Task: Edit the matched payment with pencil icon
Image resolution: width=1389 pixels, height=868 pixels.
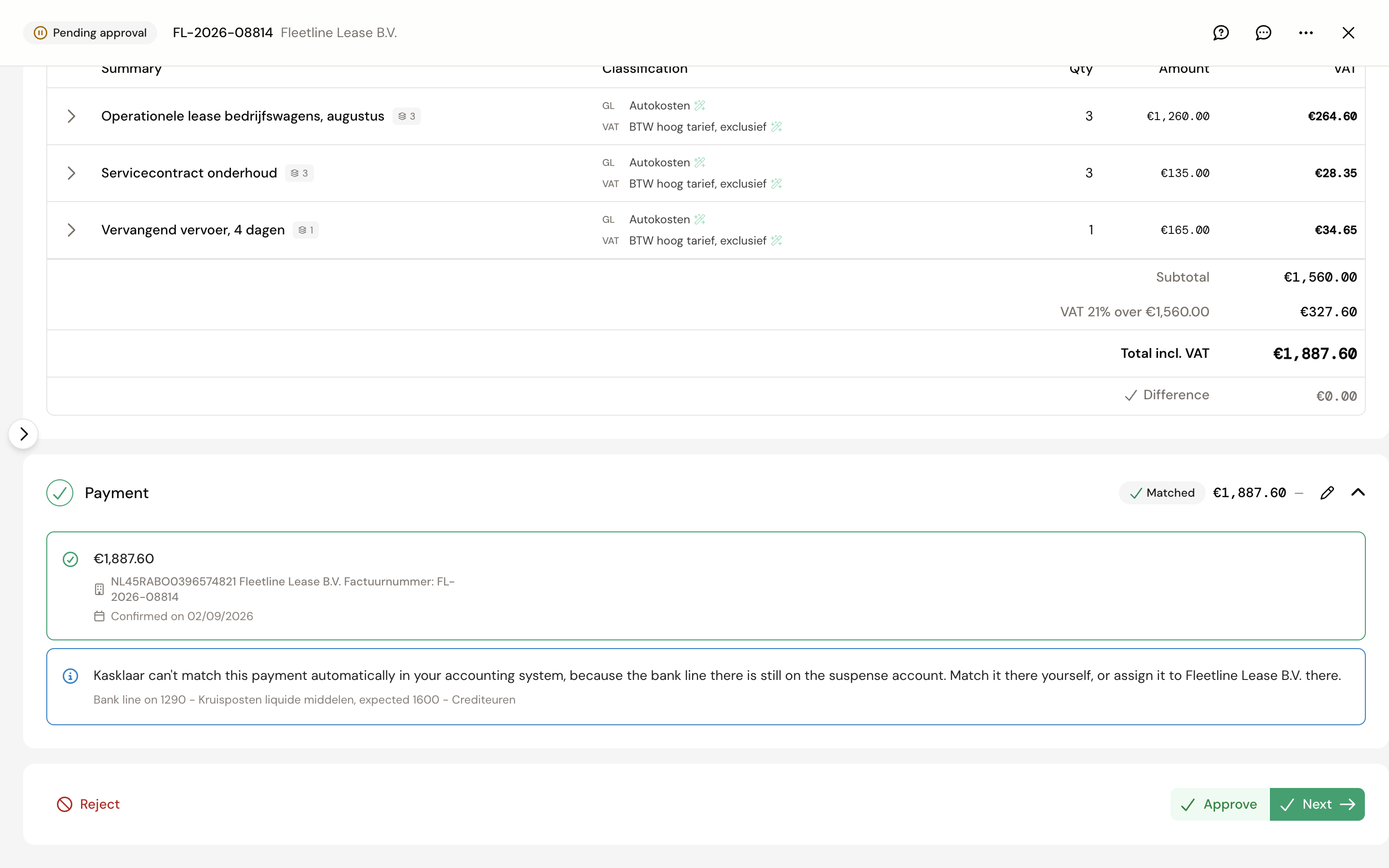Action: (x=1326, y=492)
